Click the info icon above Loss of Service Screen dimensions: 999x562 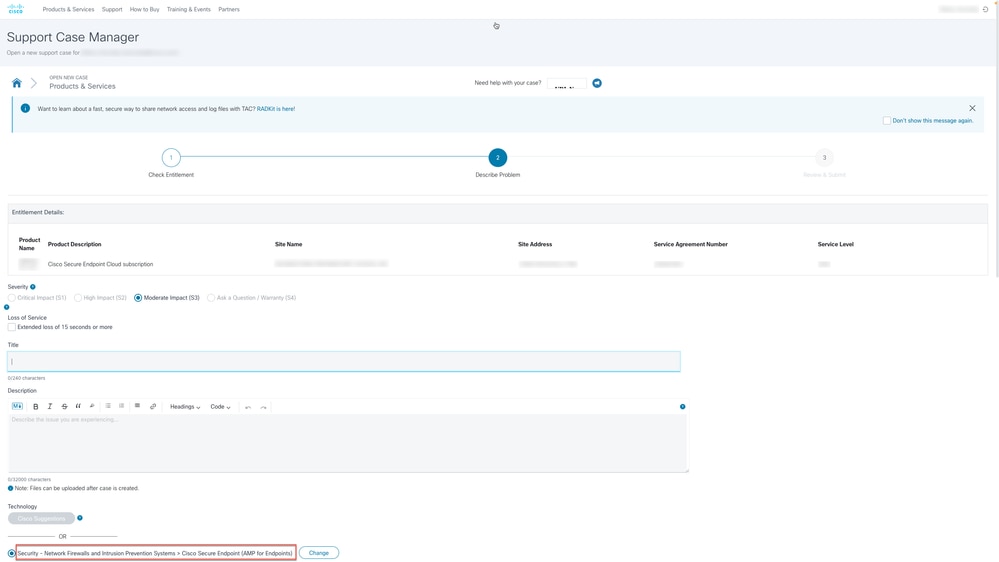point(6,307)
